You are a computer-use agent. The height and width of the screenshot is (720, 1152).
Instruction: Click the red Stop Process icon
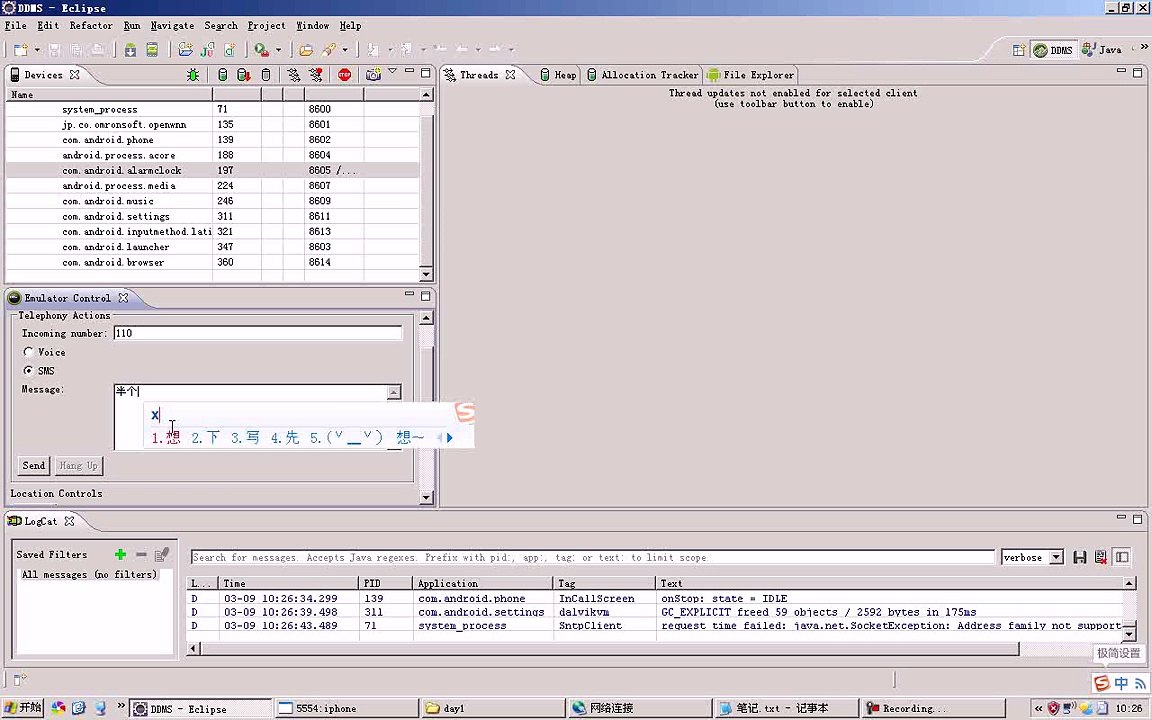point(345,75)
